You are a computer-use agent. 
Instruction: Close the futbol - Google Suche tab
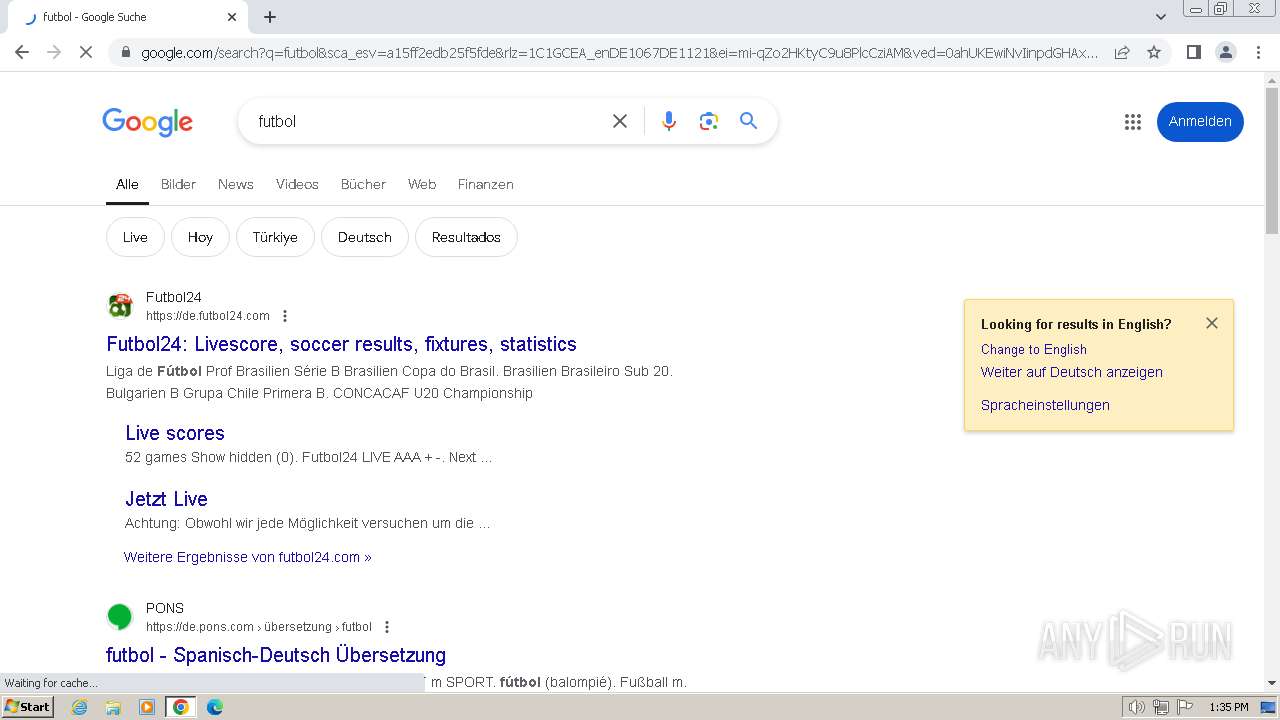click(x=232, y=17)
